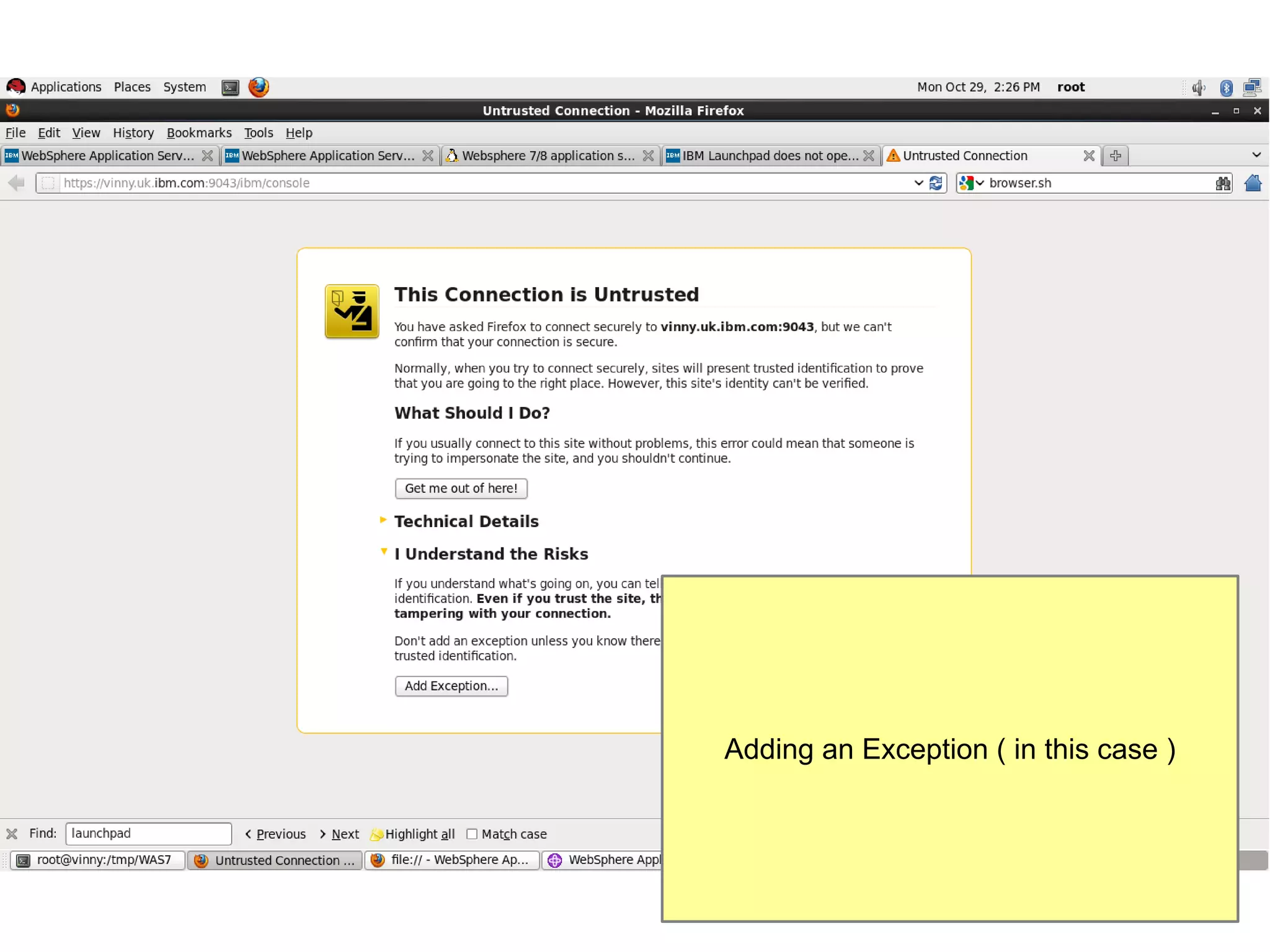The width and height of the screenshot is (1270, 952).
Task: Open a new tab with the plus button
Action: tap(1116, 156)
